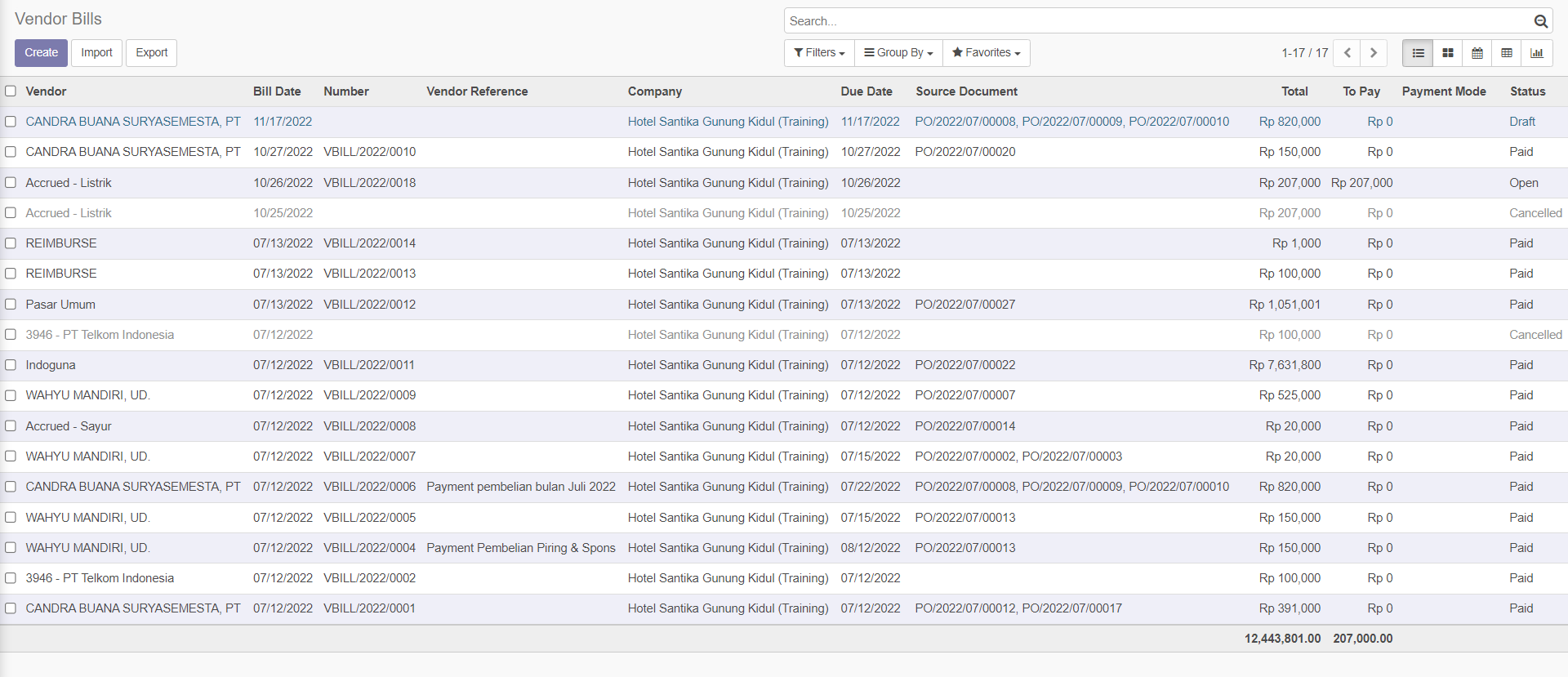Click source PO/2022/07/00012, PO/2022/07/00017

pyautogui.click(x=1018, y=608)
